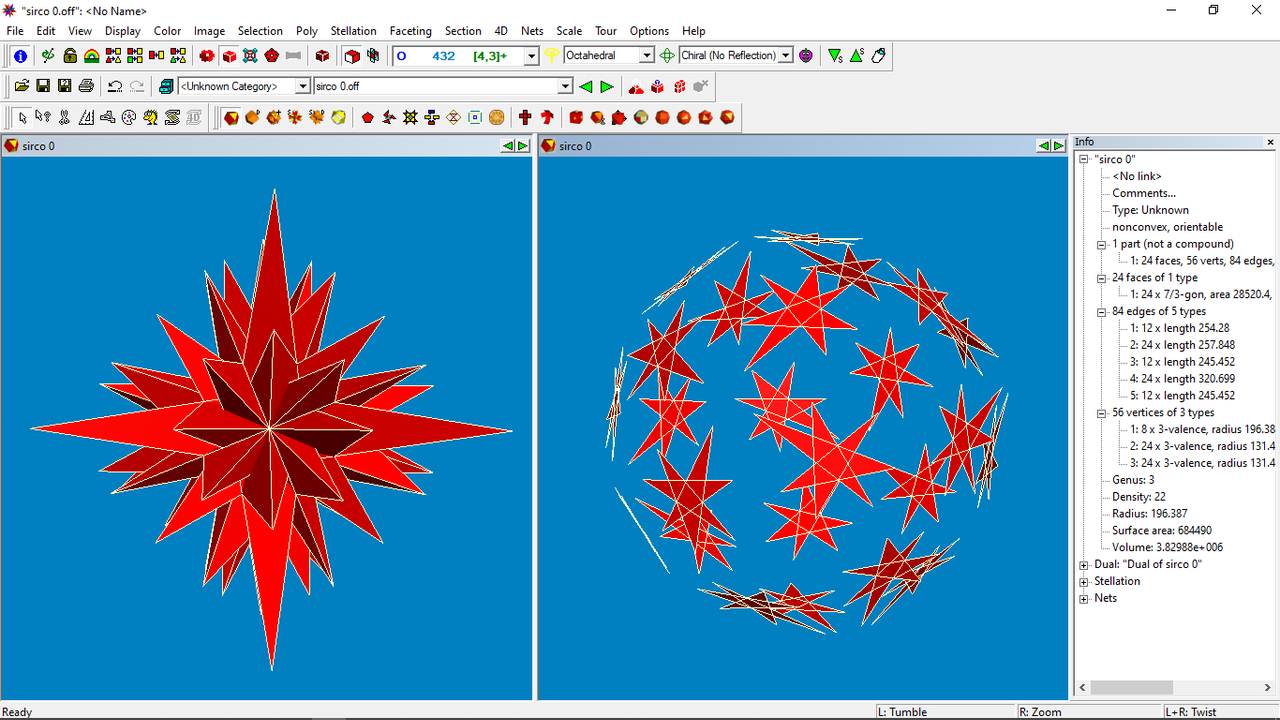
Task: Click right view's green left arrow button
Action: click(x=1044, y=146)
